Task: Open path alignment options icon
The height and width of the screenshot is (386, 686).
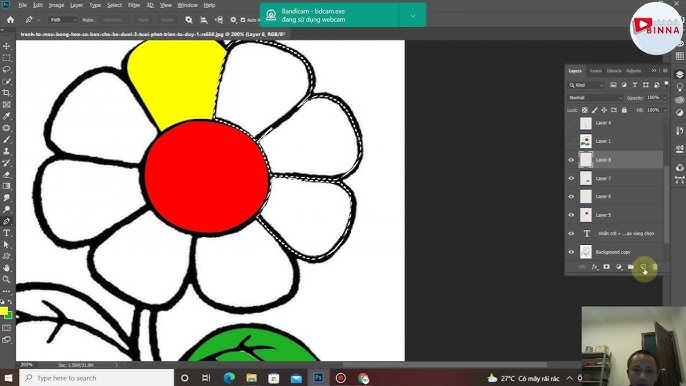Action: pyautogui.click(x=204, y=20)
